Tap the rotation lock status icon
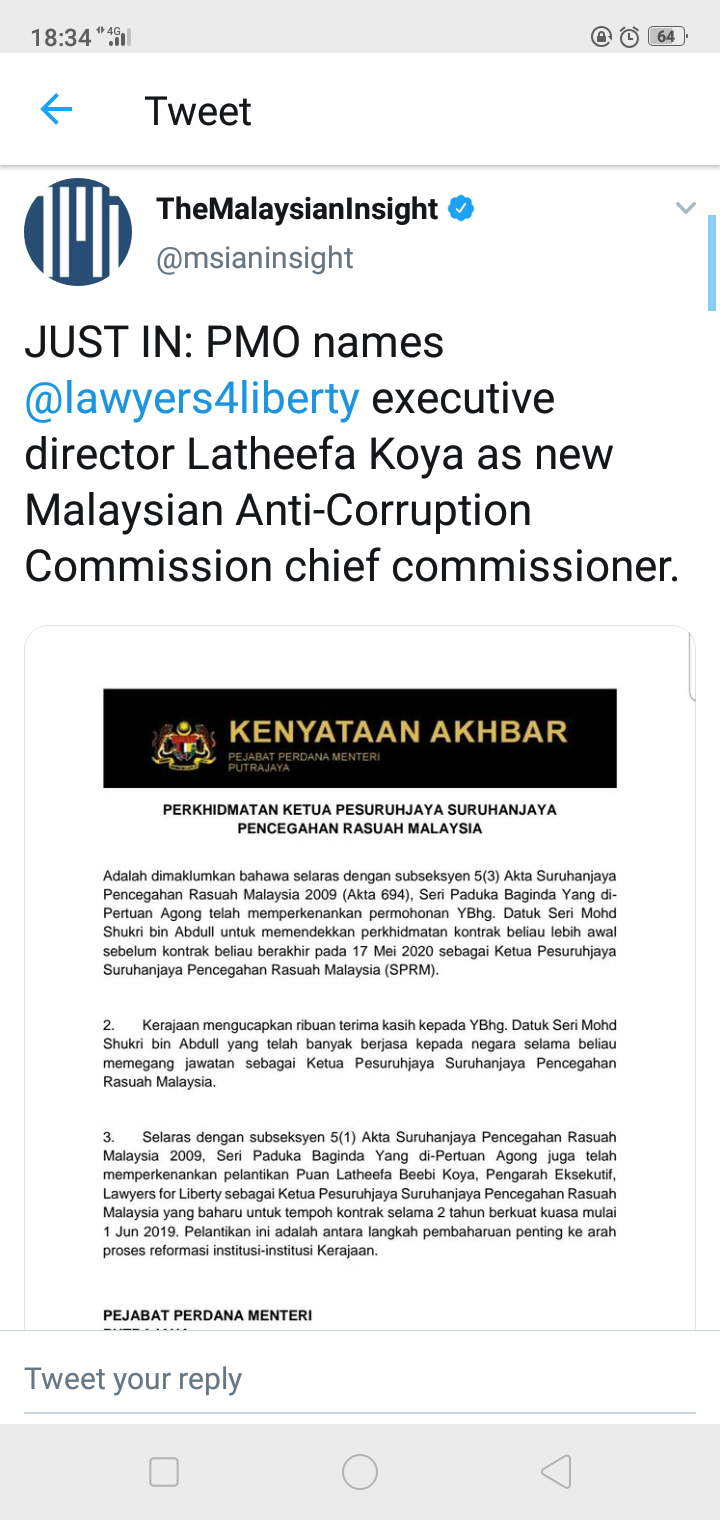The height and width of the screenshot is (1520, 720). (601, 37)
